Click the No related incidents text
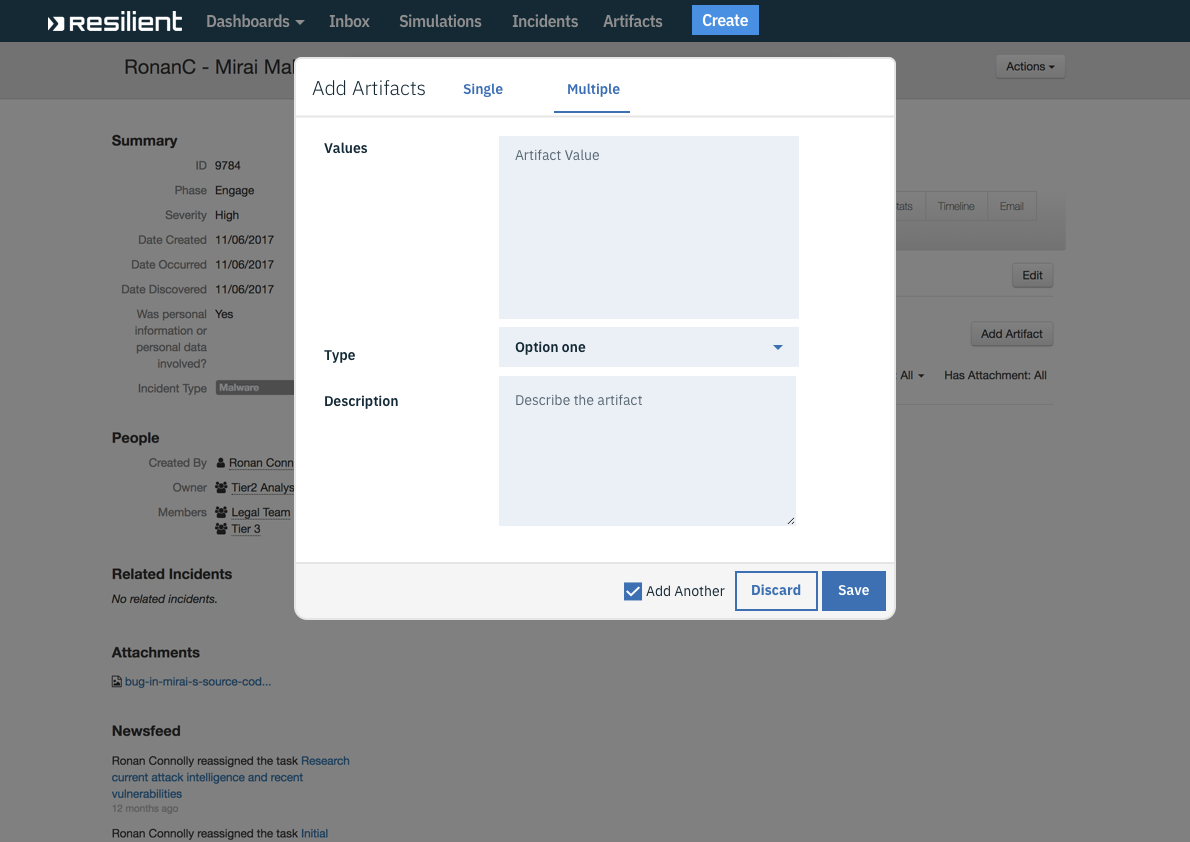The height and width of the screenshot is (842, 1190). tap(165, 599)
